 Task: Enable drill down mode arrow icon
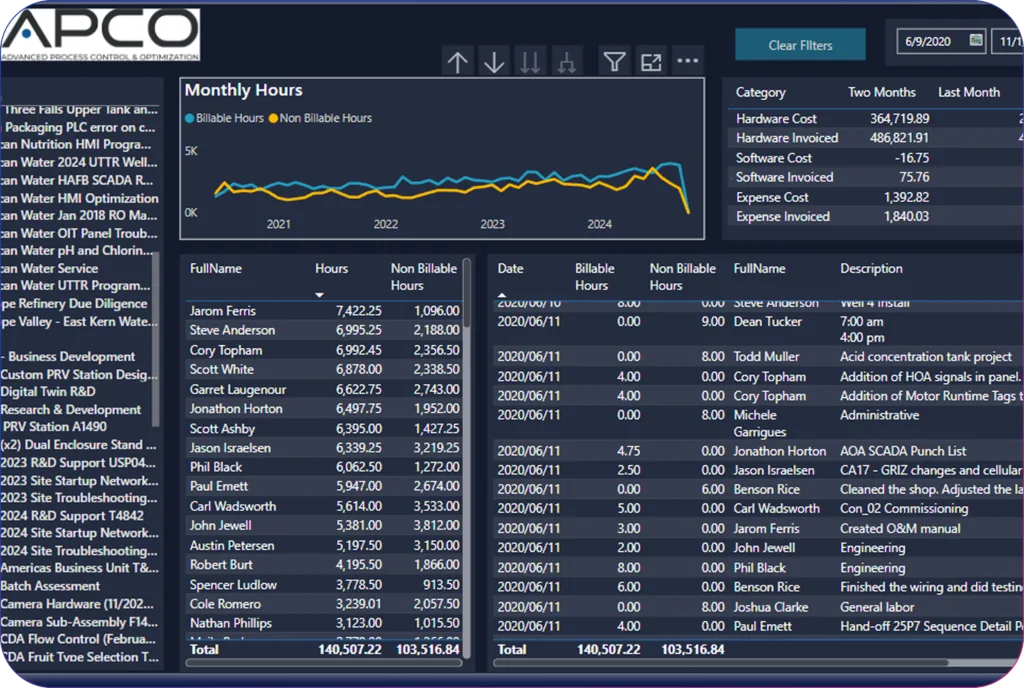pos(494,62)
